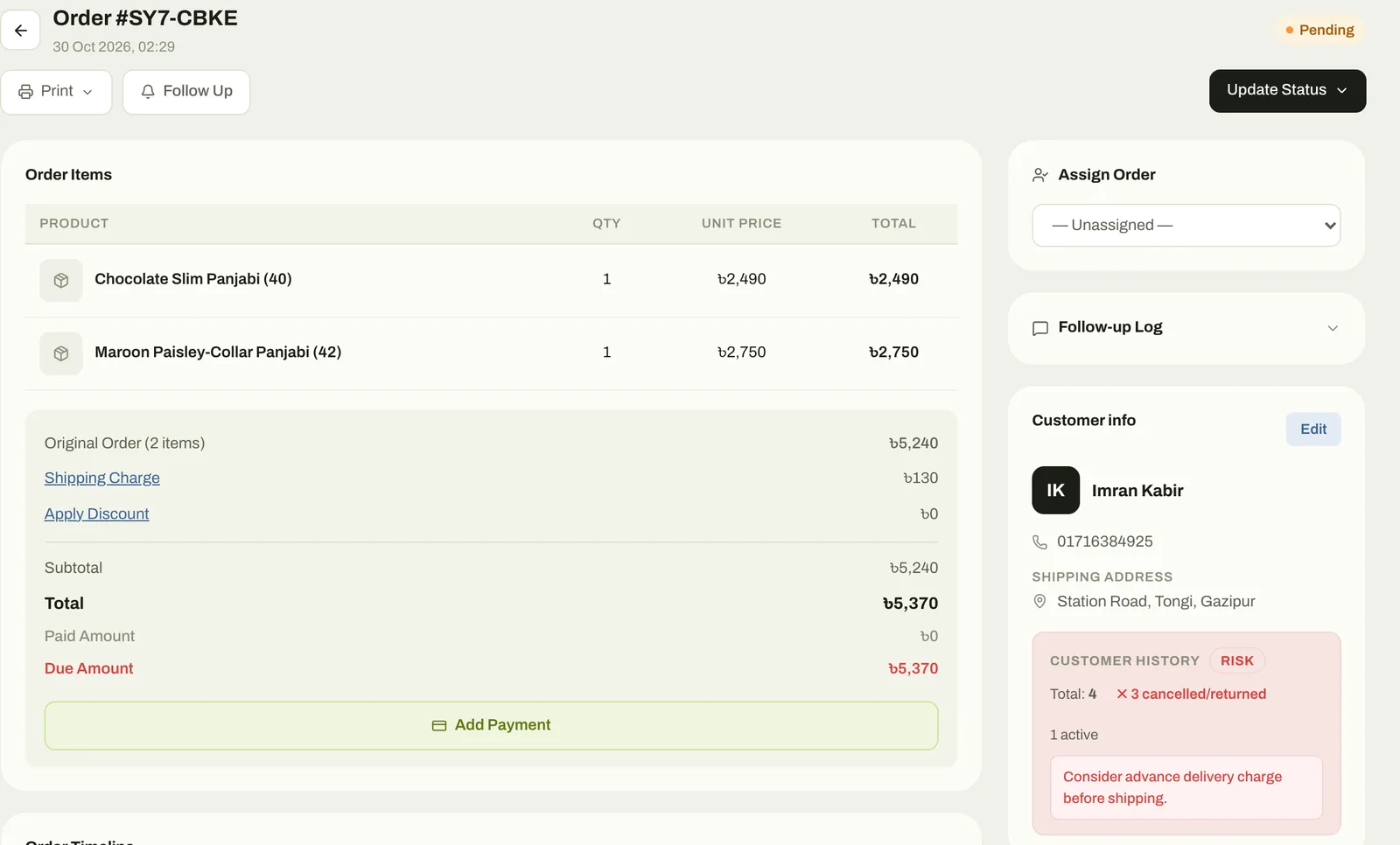Open the Shipping Charge link
The image size is (1400, 845).
[102, 478]
